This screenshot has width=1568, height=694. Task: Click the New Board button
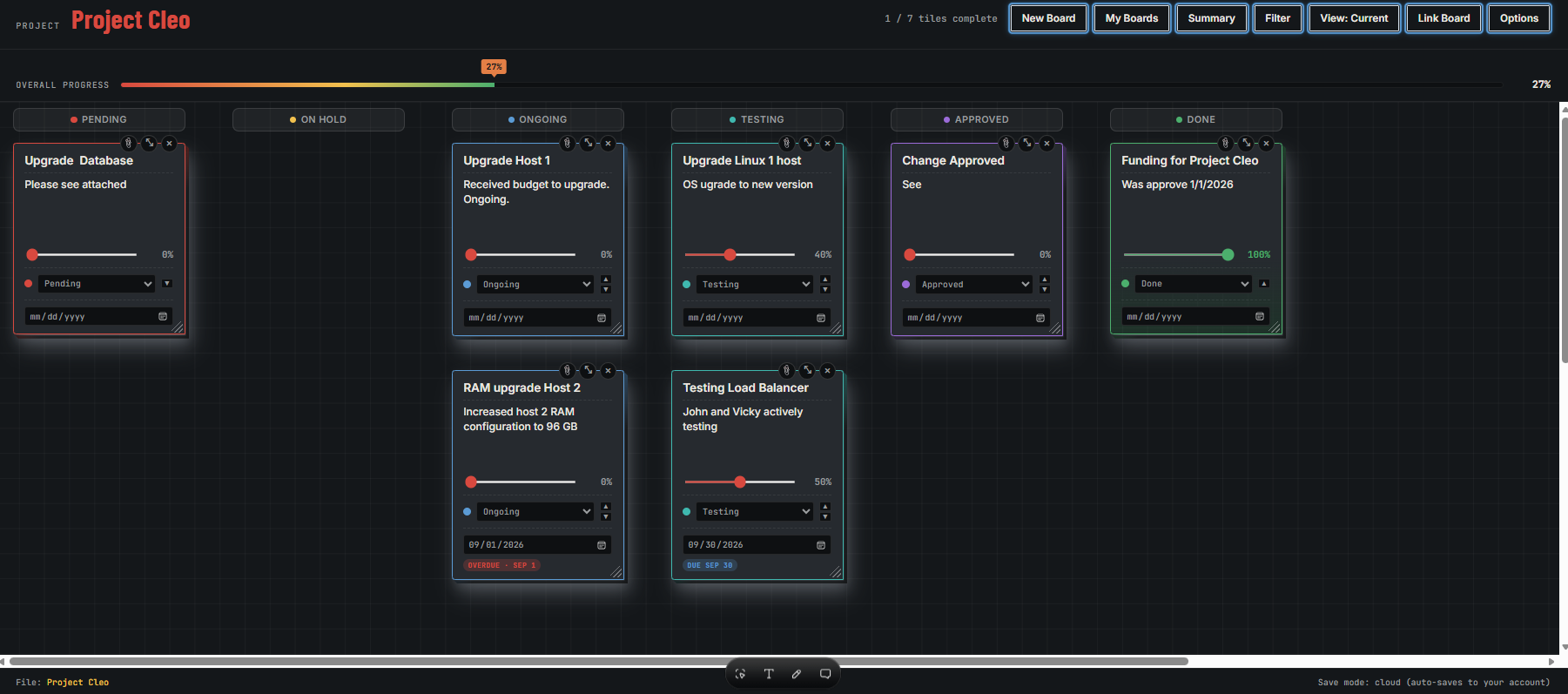(x=1048, y=18)
